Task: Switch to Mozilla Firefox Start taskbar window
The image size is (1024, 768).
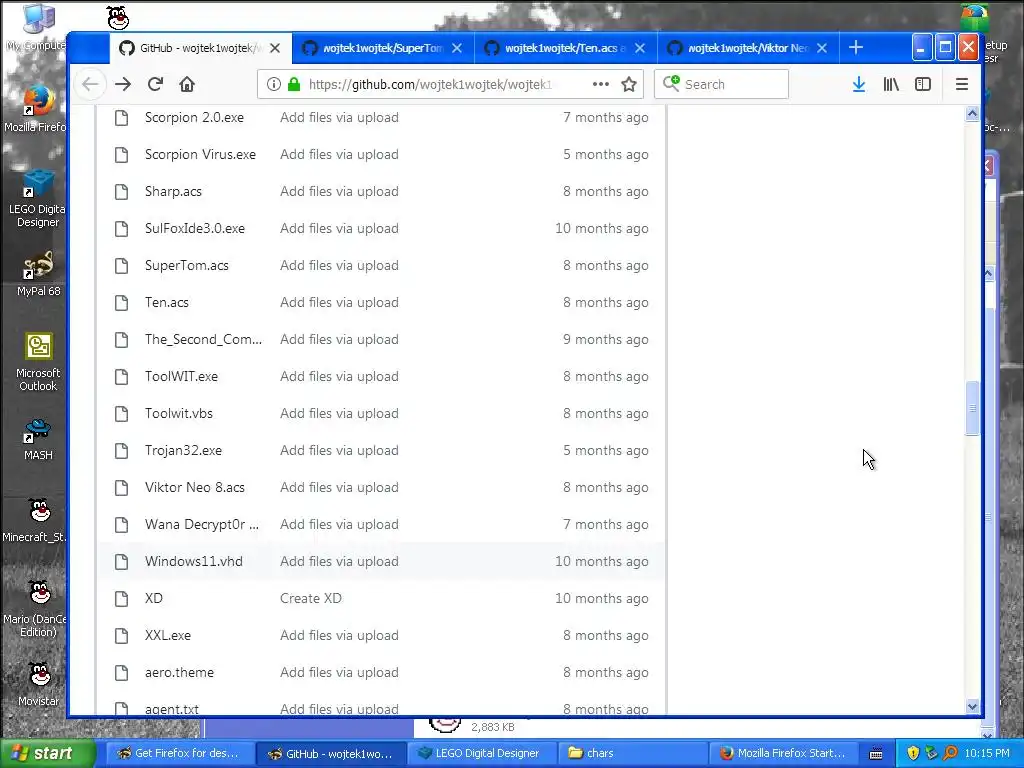Action: click(782, 753)
